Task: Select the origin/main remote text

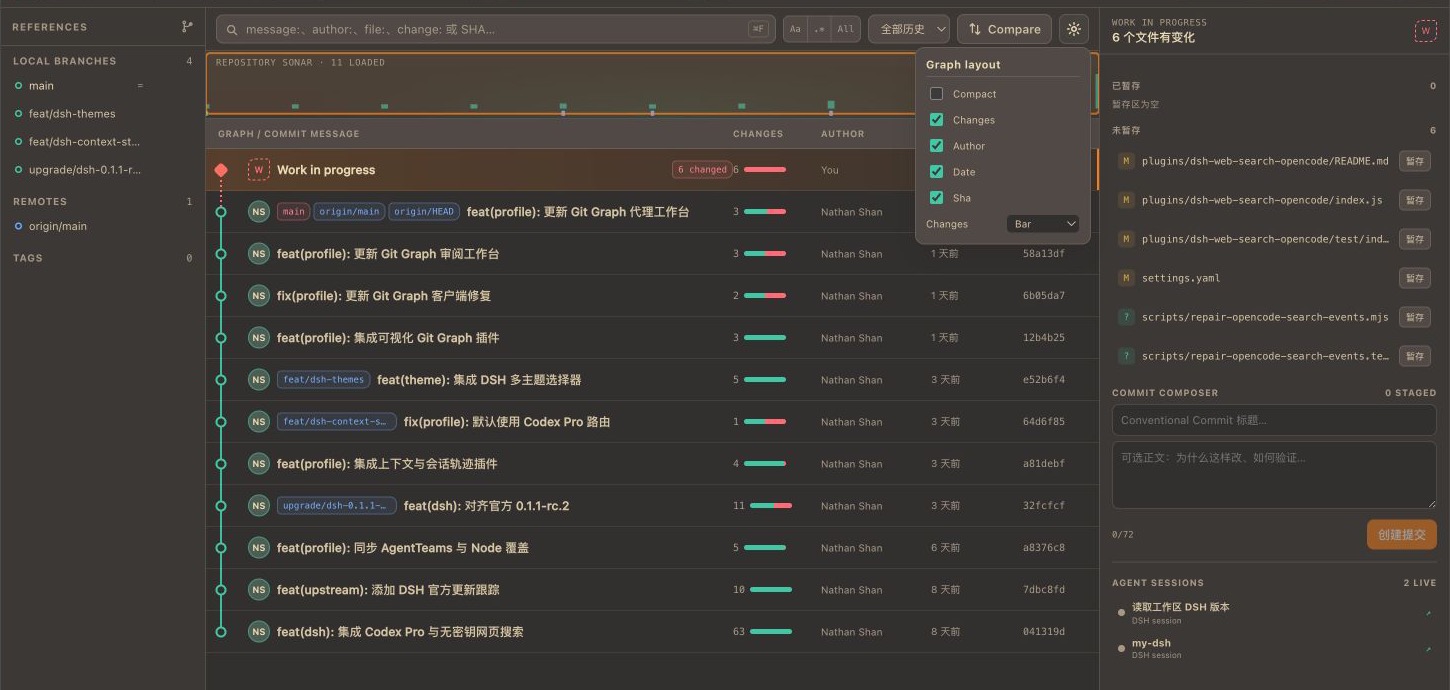Action: click(58, 226)
